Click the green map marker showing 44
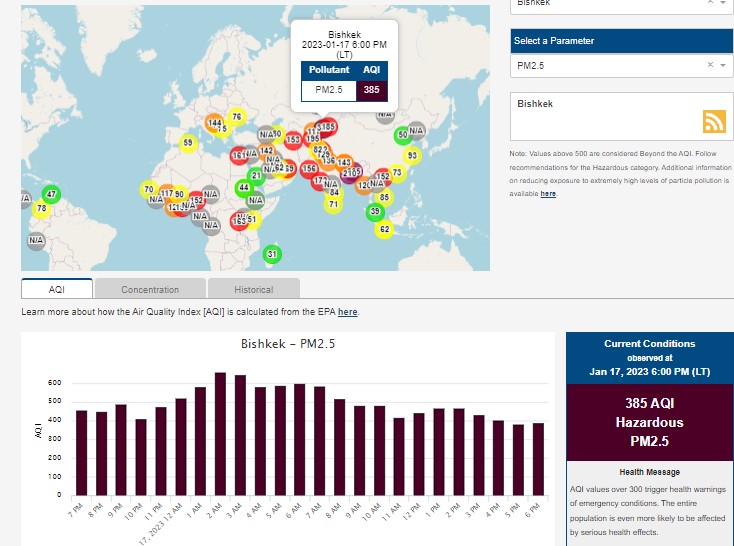The image size is (734, 546). 244,188
